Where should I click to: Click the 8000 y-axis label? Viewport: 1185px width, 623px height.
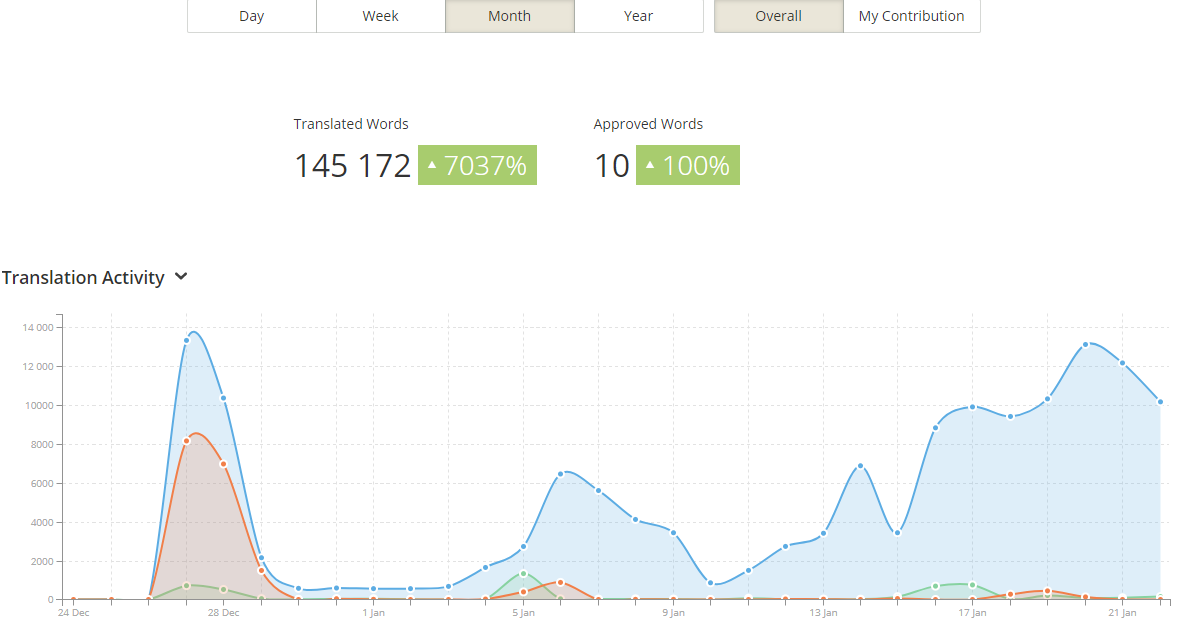point(42,445)
